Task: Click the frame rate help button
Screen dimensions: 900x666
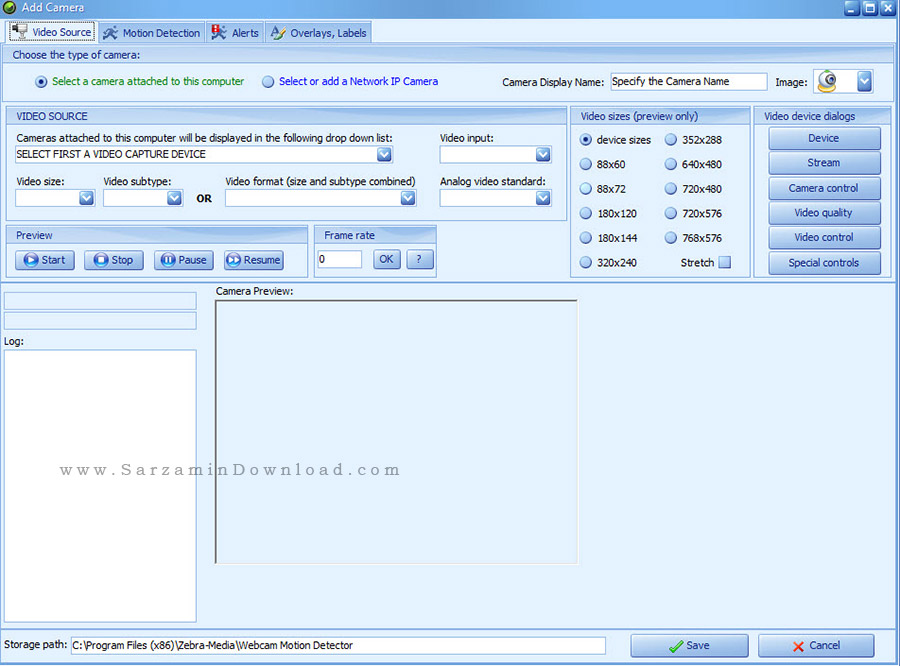Action: point(420,259)
